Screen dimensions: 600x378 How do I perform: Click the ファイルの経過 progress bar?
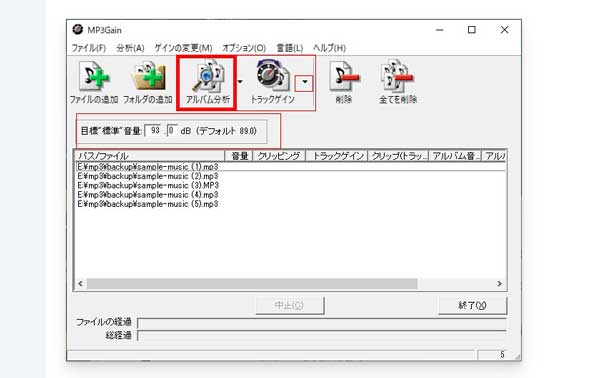322,323
